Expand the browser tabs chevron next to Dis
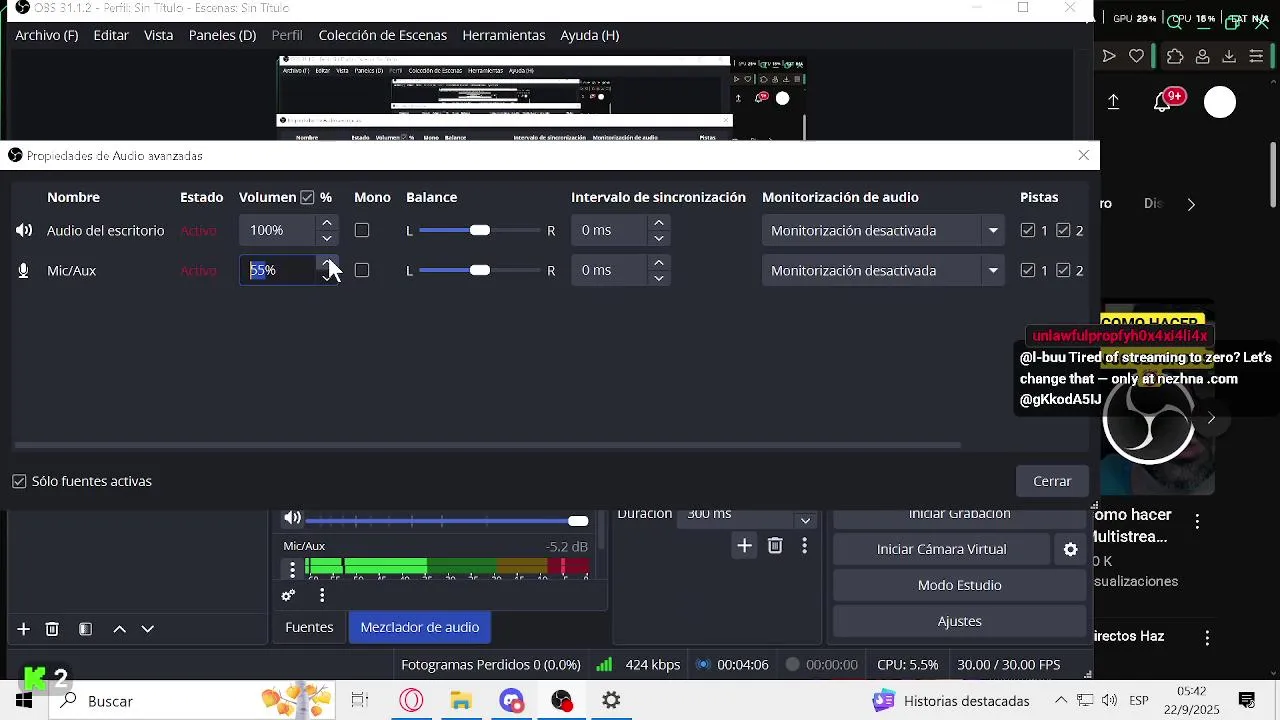Image resolution: width=1280 pixels, height=720 pixels. [x=1191, y=204]
